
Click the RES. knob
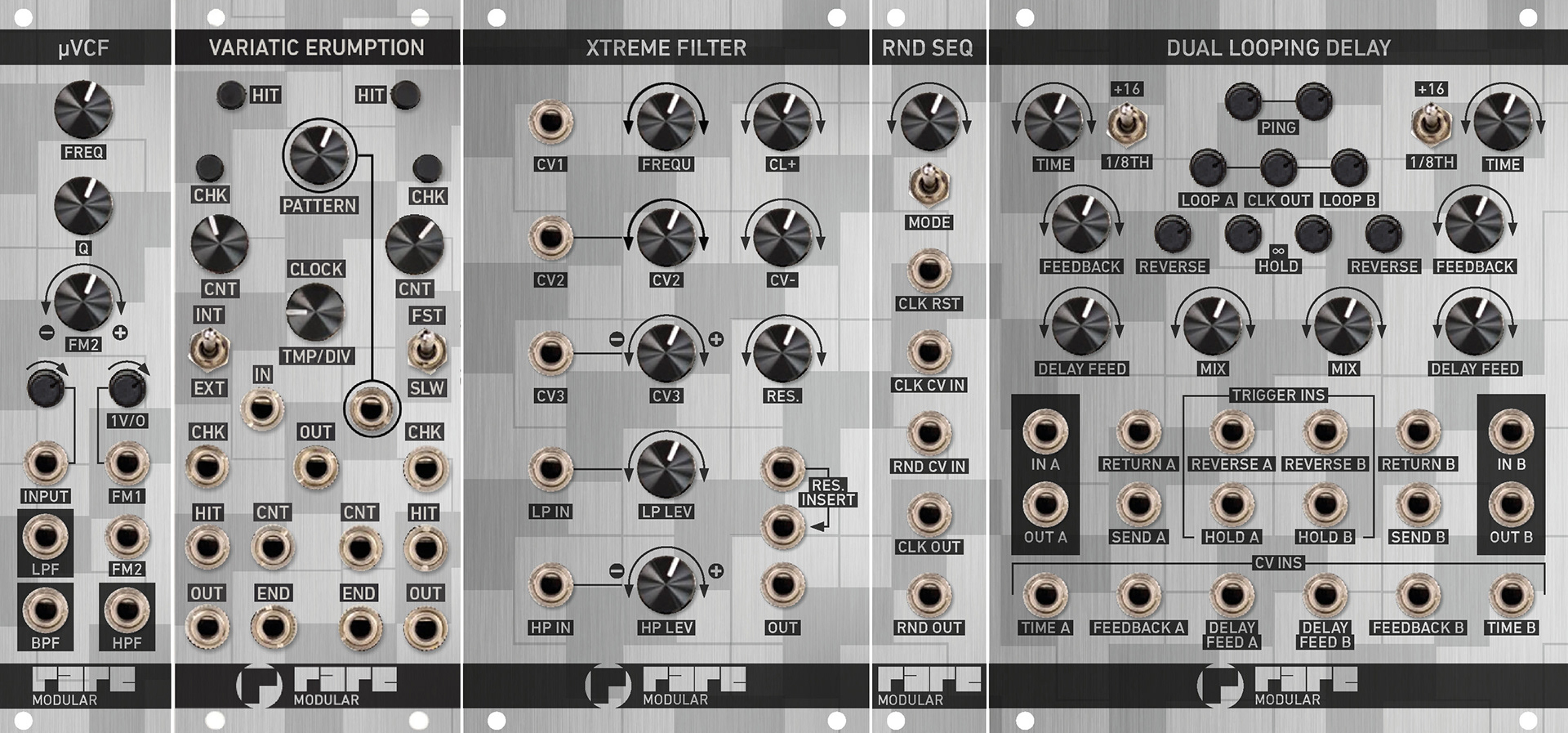pos(782,353)
